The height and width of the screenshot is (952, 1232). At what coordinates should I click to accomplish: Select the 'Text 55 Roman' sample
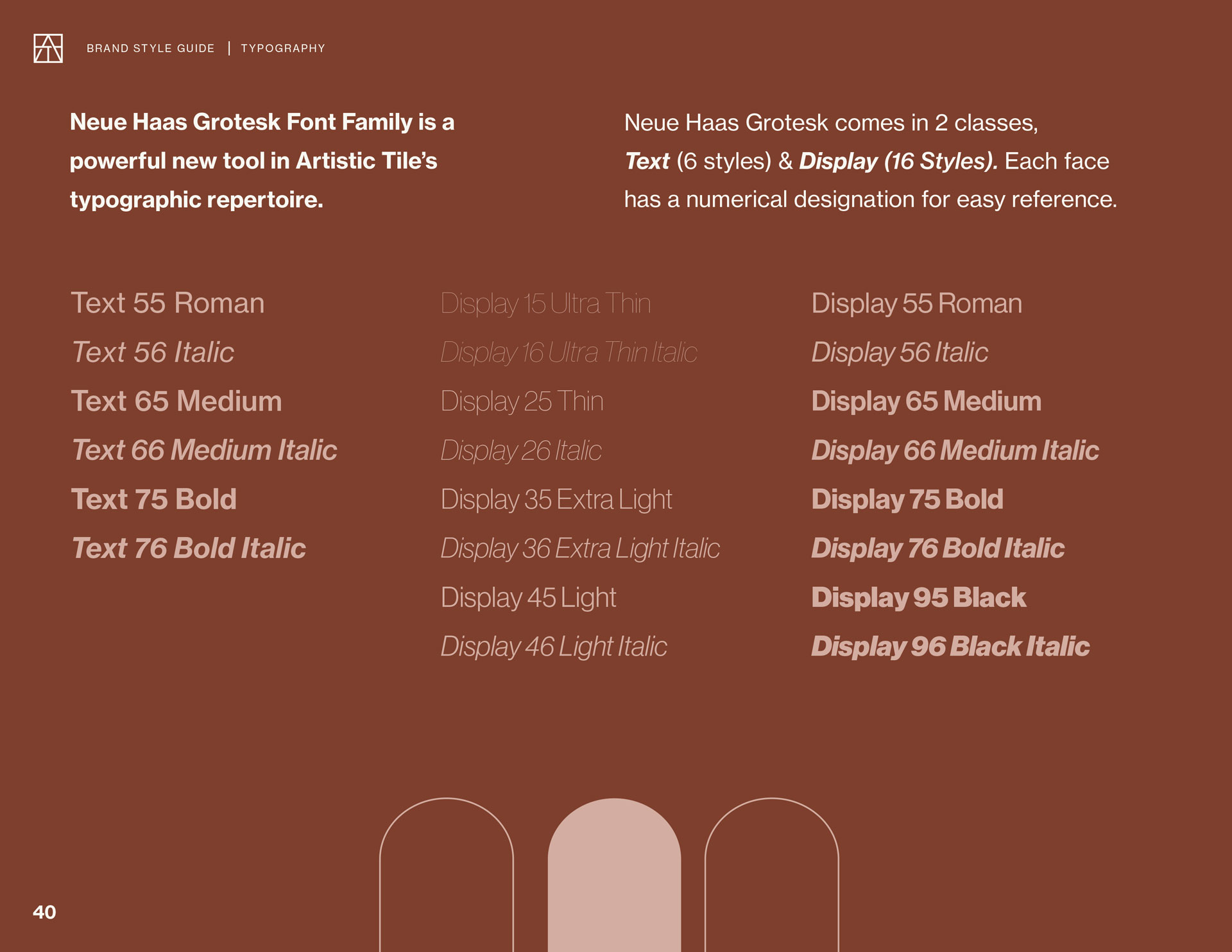click(x=167, y=303)
